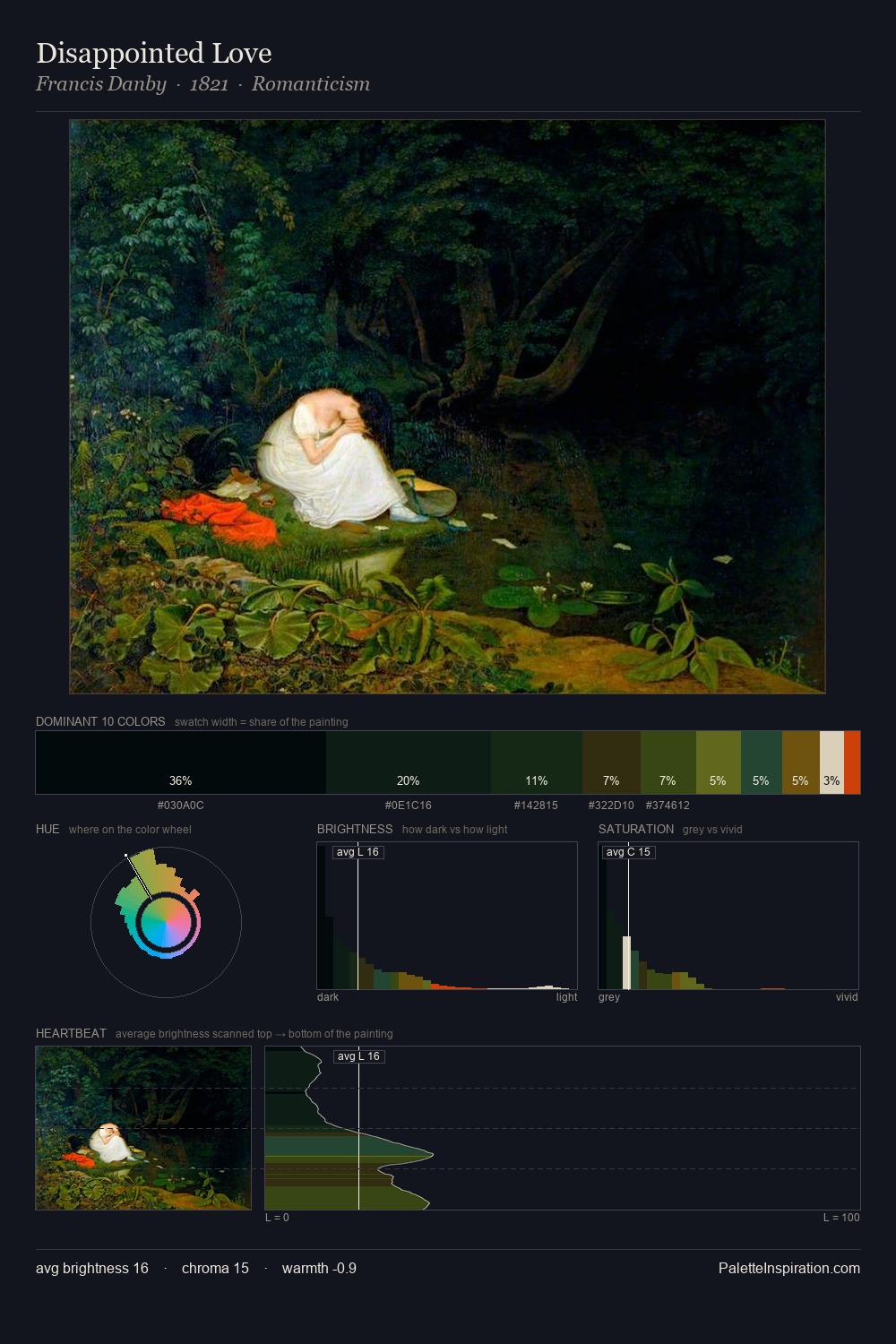Viewport: 896px width, 1344px height.
Task: Click the 'L = 0' axis label
Action: 277,1218
